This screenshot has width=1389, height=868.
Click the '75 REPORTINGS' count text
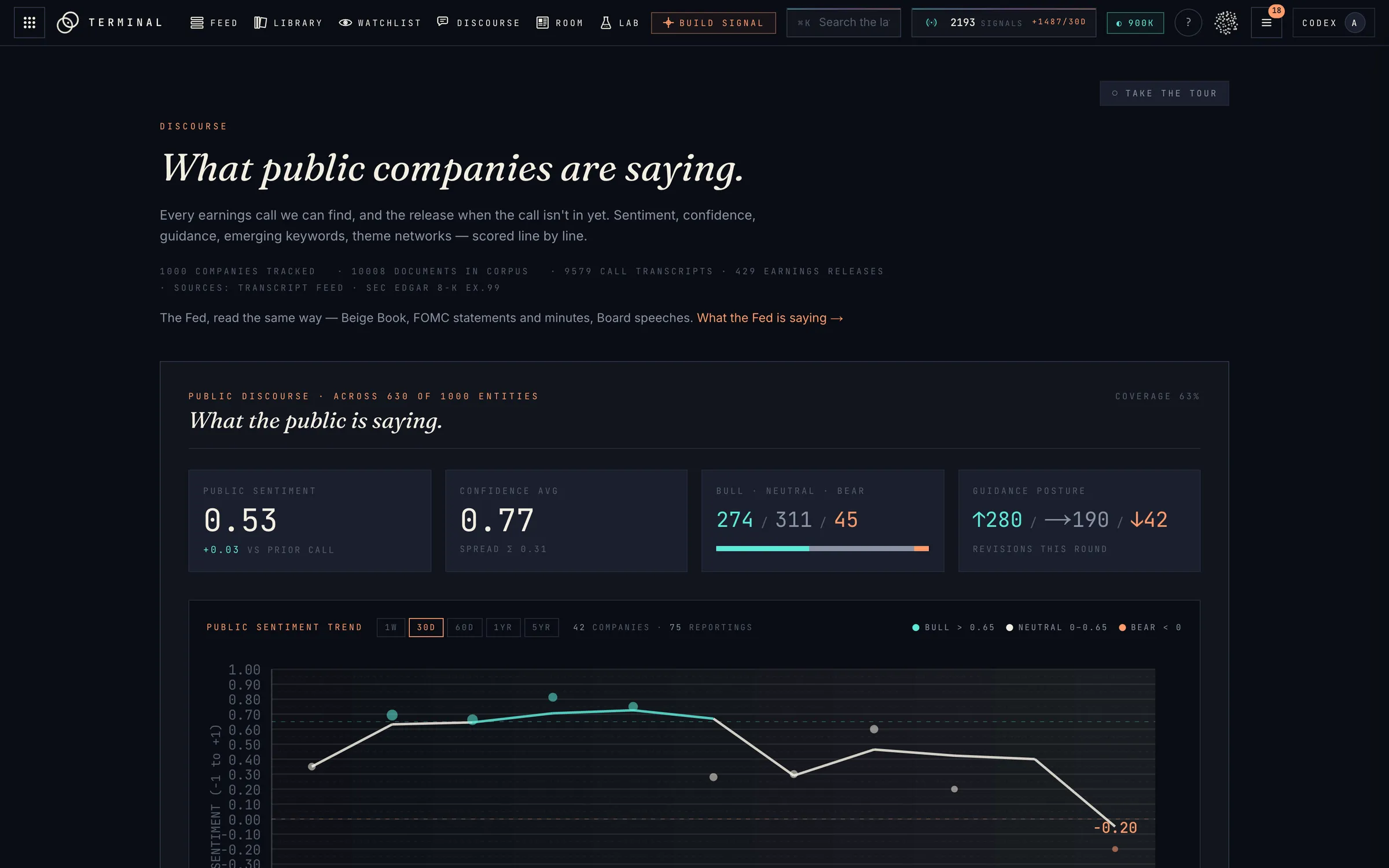(x=711, y=627)
